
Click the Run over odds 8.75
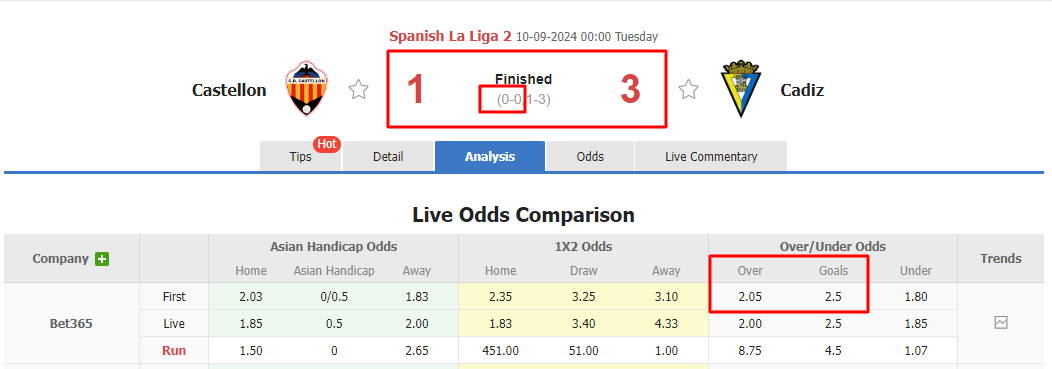(750, 350)
